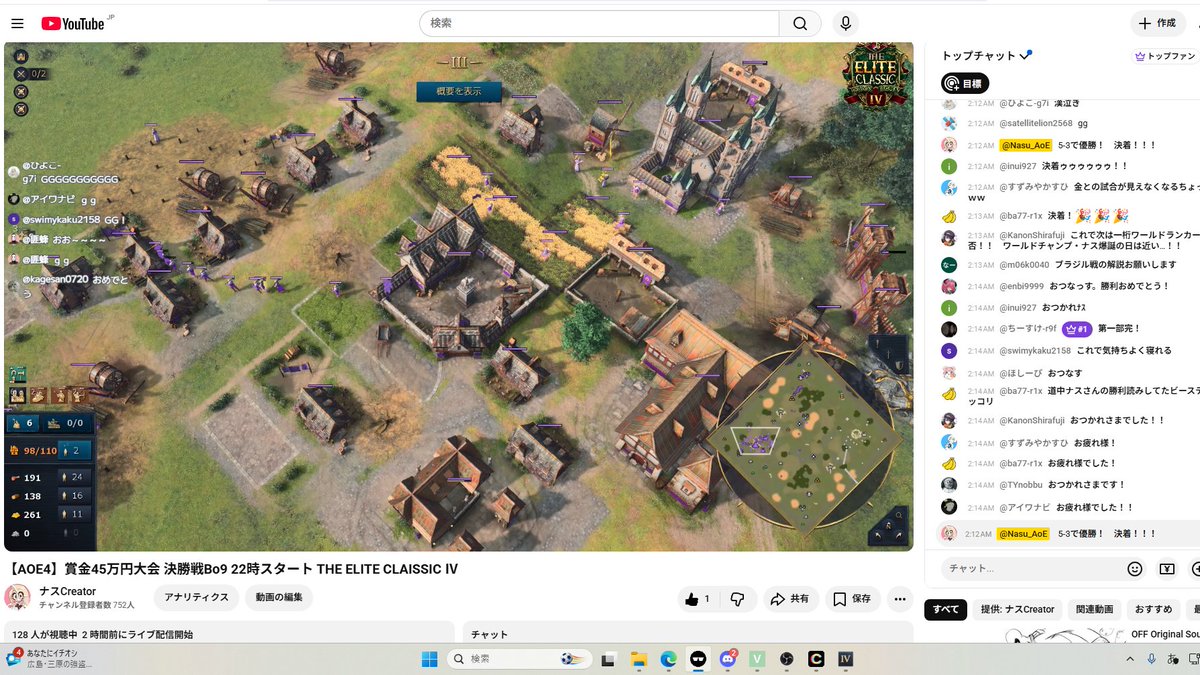Click the #1 member badge of @ちーすけ-r9f
The height and width of the screenshot is (675, 1200).
(1076, 329)
